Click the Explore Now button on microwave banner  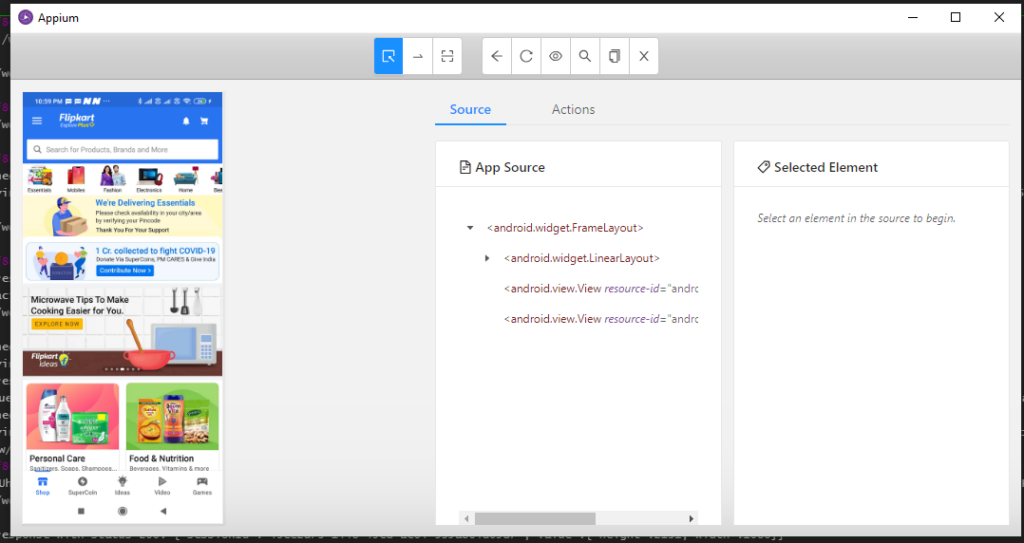[x=57, y=323]
